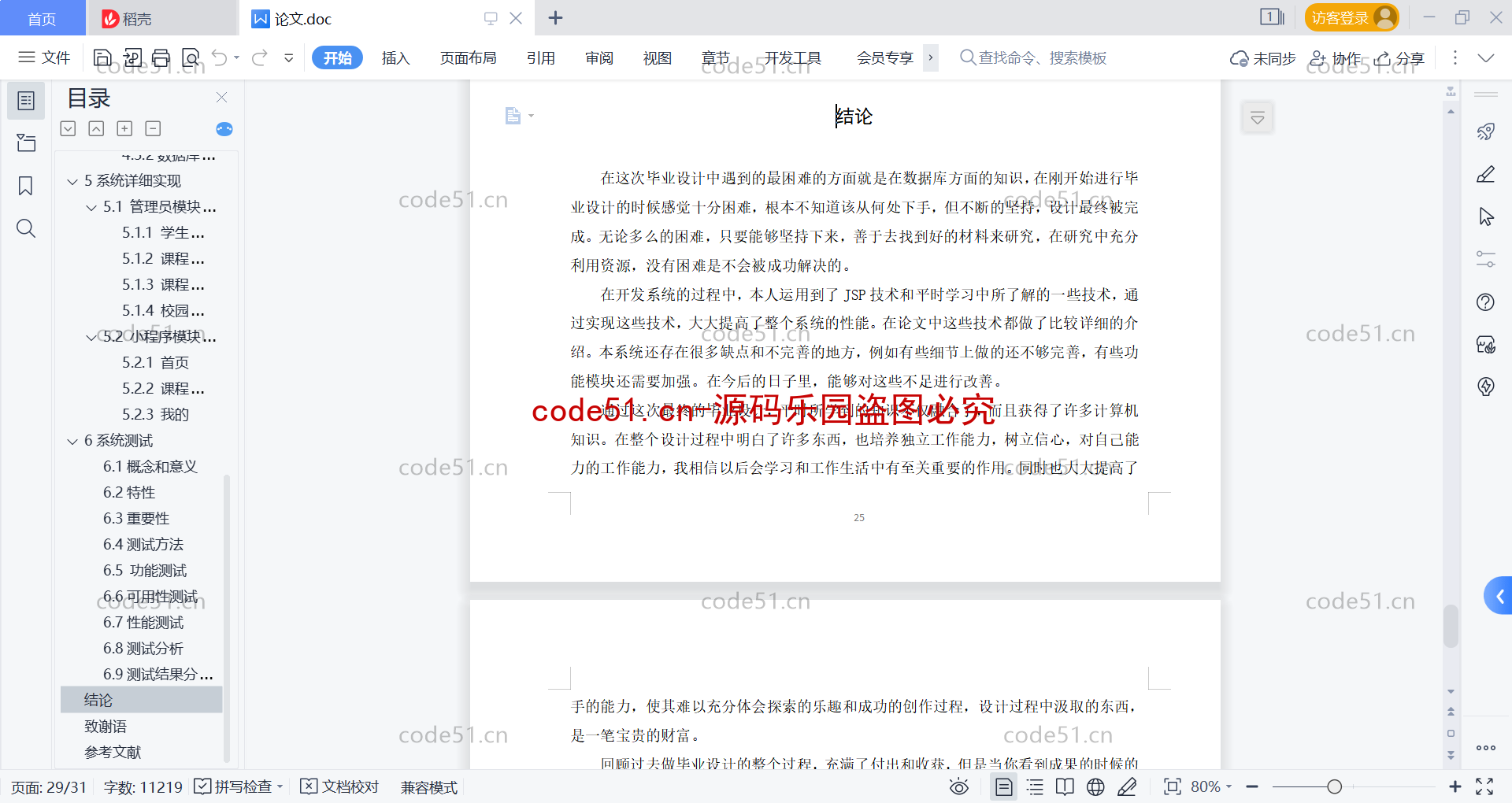Open the settings sliders icon in right sidebar

tap(1486, 259)
